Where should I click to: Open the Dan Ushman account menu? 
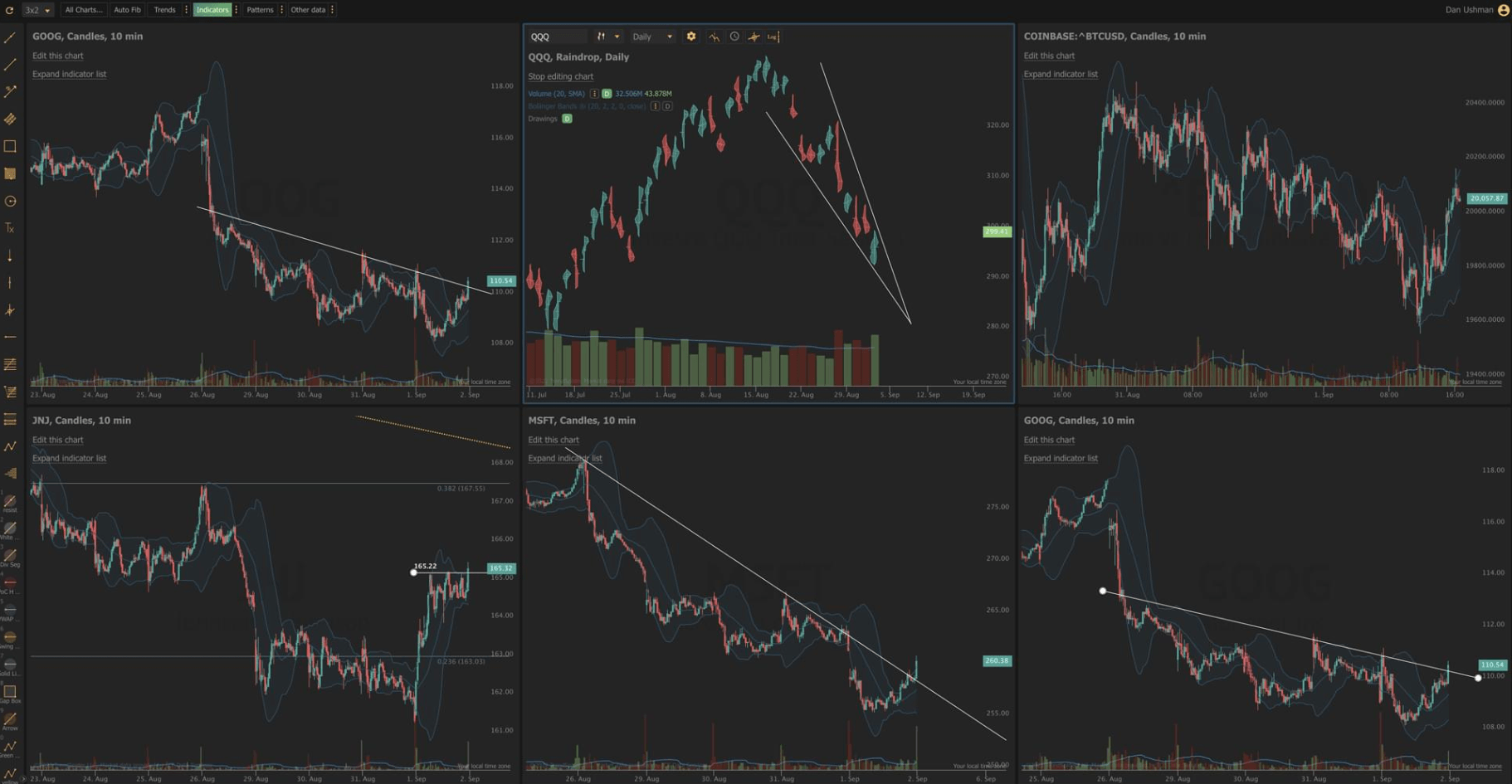(1469, 10)
